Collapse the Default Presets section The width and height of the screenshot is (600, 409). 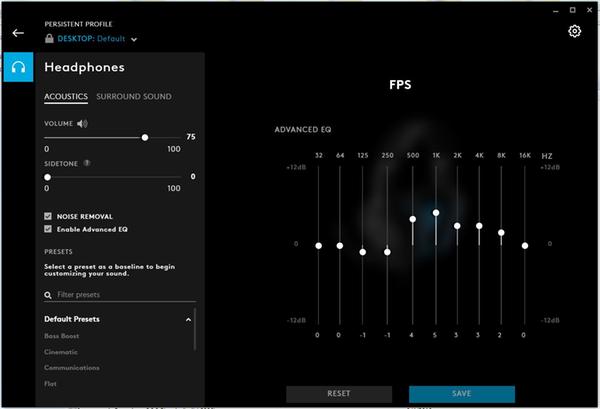point(189,319)
